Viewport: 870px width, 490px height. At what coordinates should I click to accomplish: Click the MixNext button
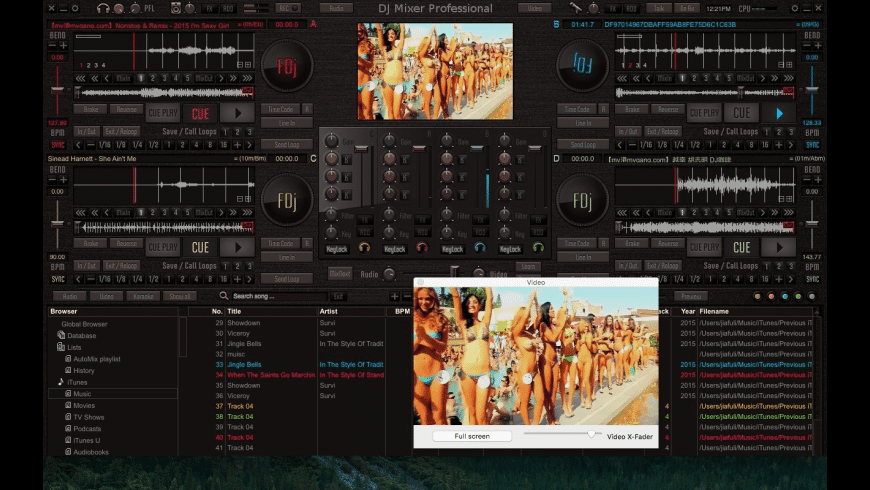tap(340, 274)
